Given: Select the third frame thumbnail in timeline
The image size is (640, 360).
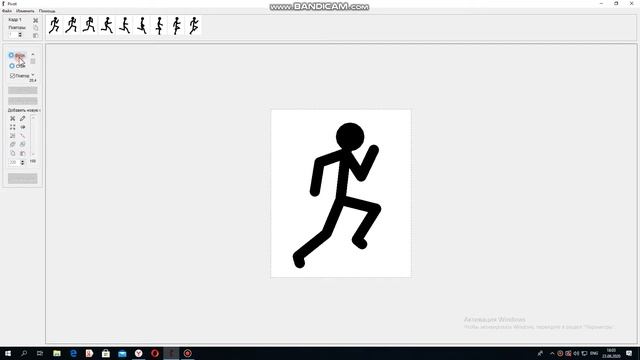Looking at the screenshot, I should point(89,25).
